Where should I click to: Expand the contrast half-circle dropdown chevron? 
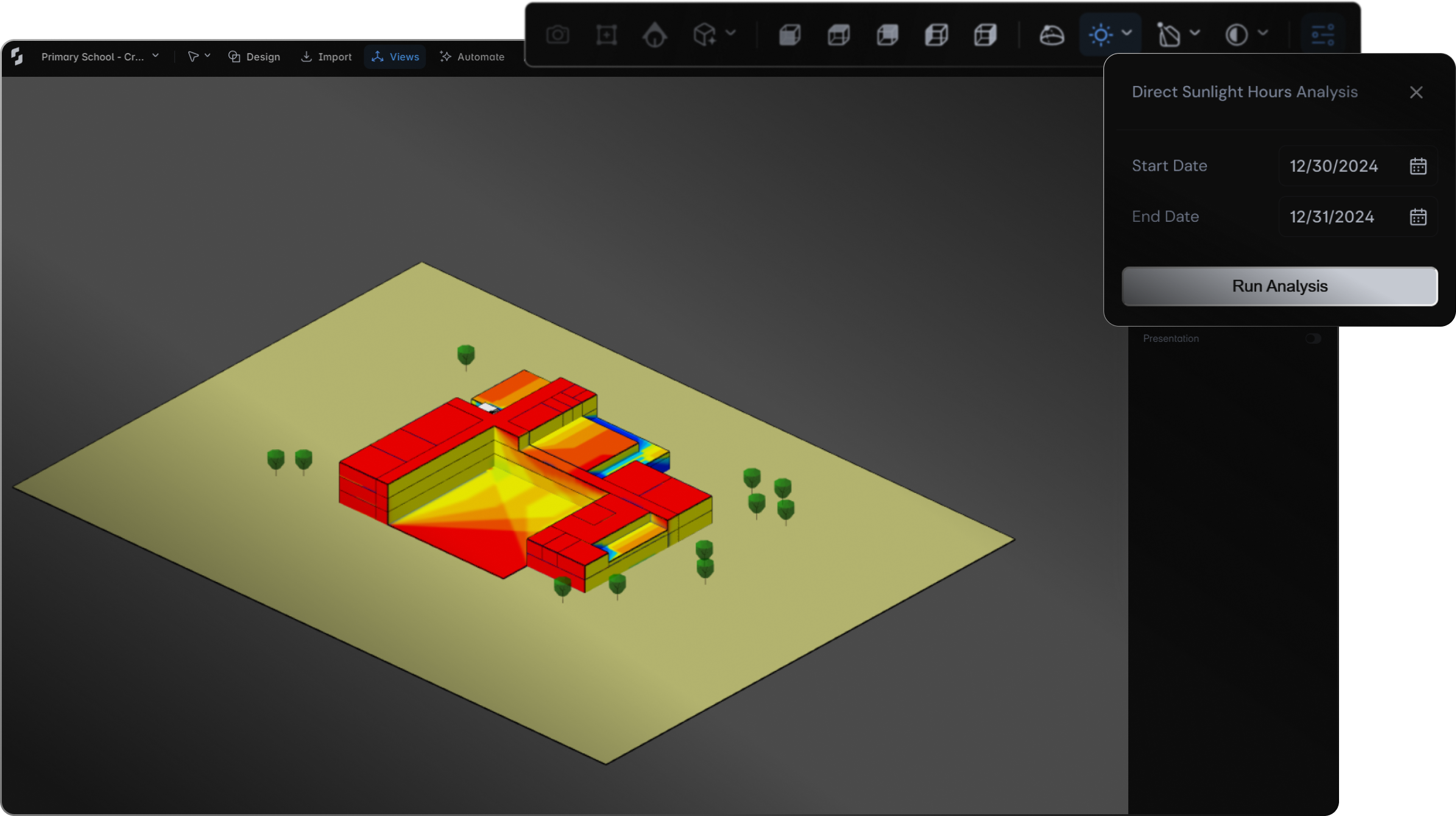[x=1263, y=33]
